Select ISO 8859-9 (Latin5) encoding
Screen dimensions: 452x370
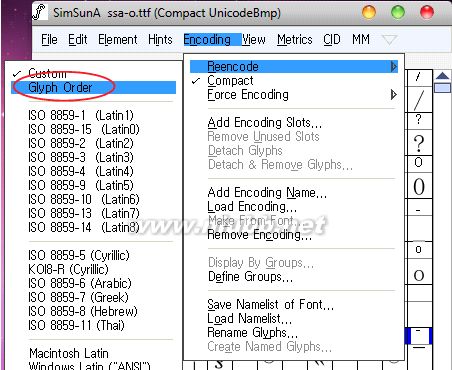(81, 186)
